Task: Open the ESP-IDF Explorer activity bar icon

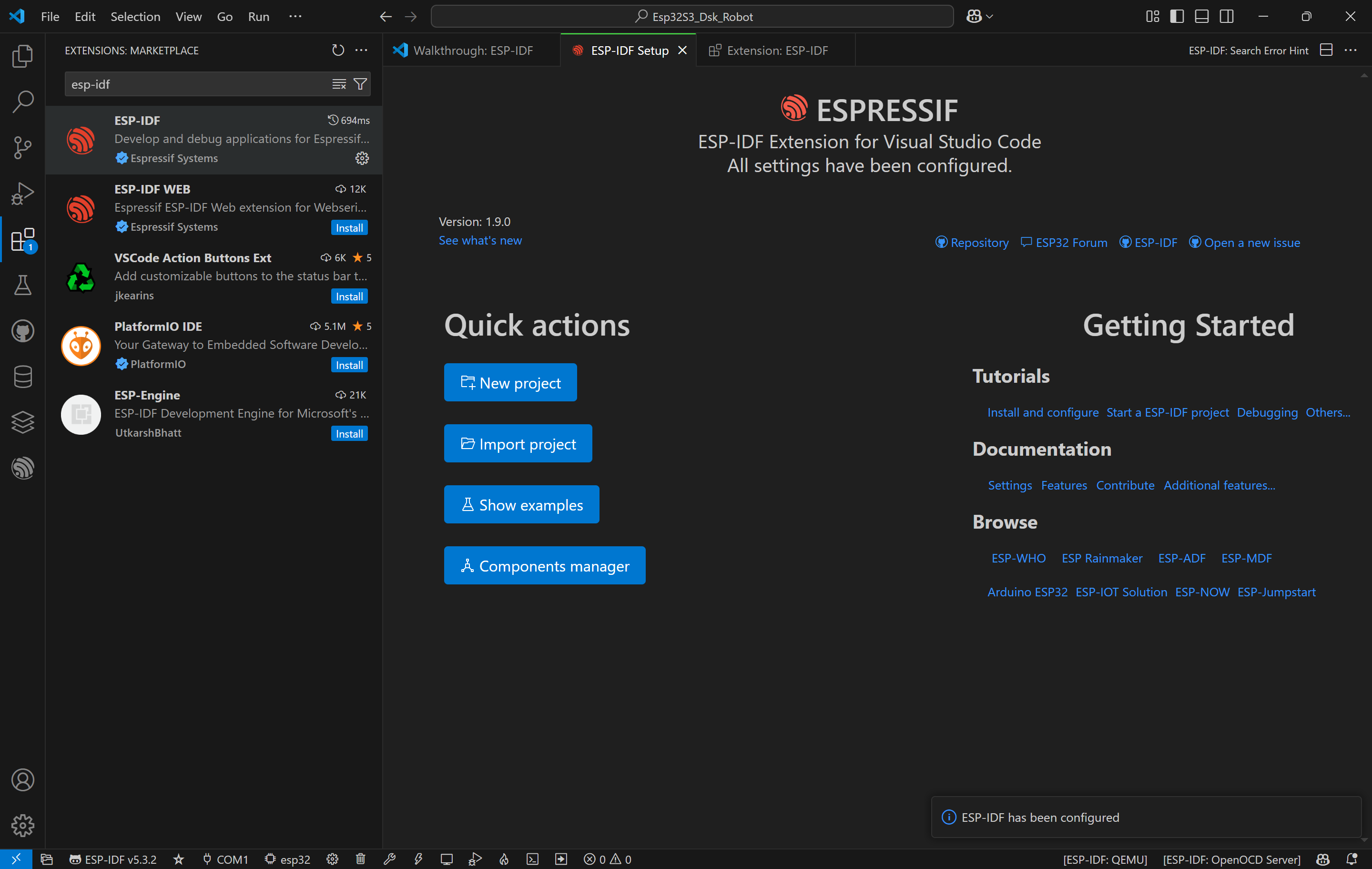Action: pos(23,469)
